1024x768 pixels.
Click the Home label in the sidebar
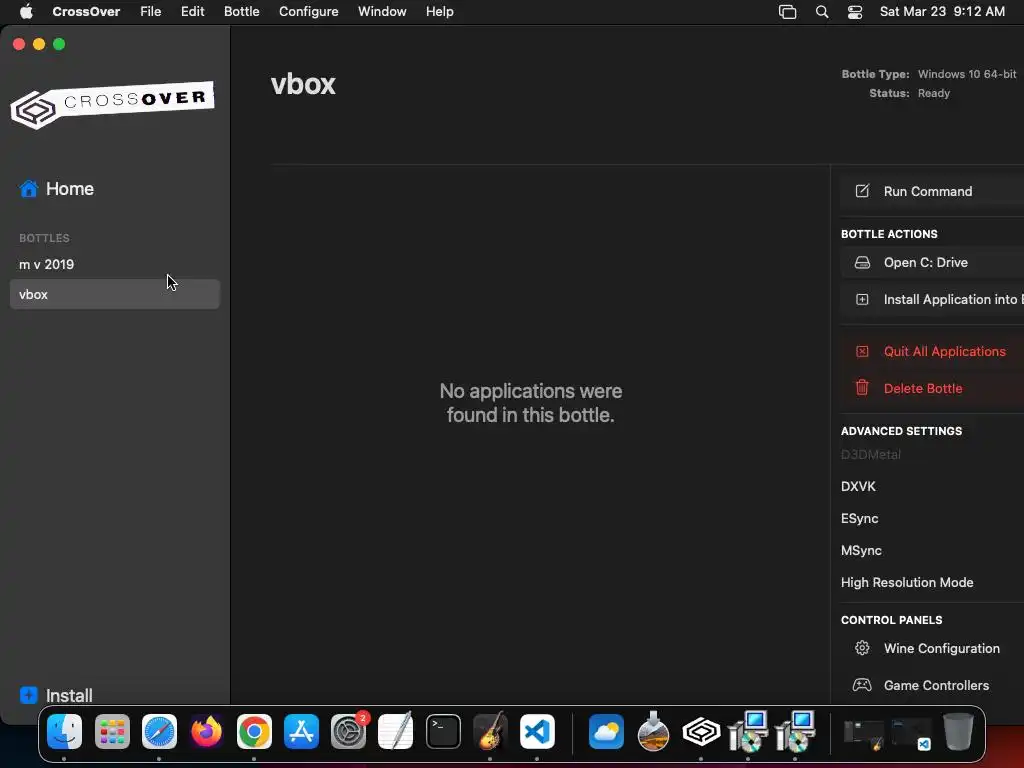70,189
